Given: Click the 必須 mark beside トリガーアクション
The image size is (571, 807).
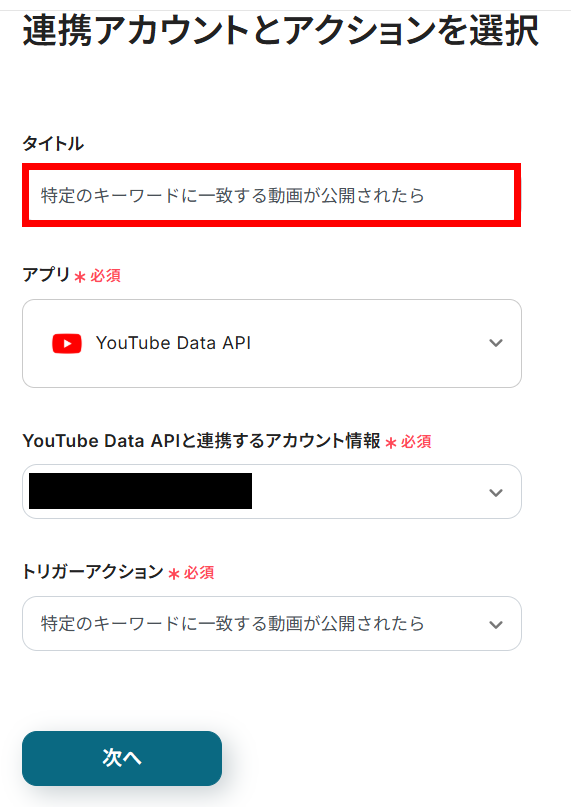Looking at the screenshot, I should [199, 573].
